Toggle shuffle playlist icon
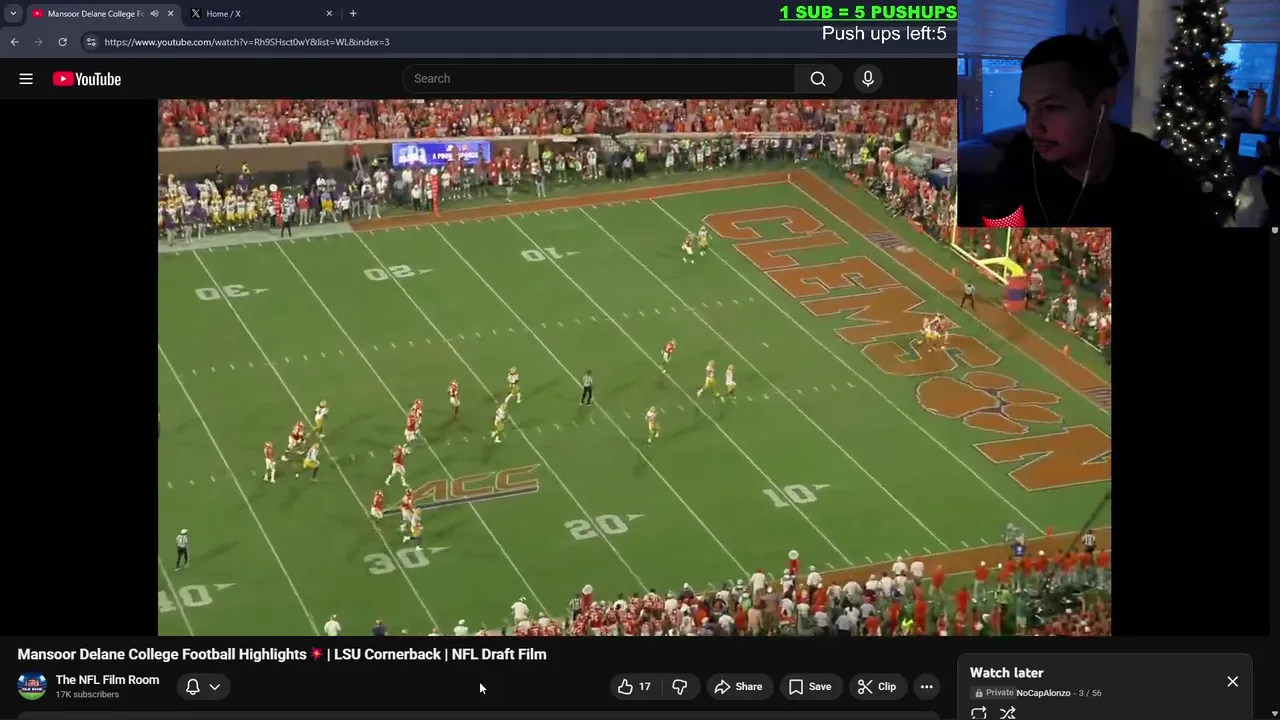Screen dimensions: 1280x720 click(x=1008, y=713)
